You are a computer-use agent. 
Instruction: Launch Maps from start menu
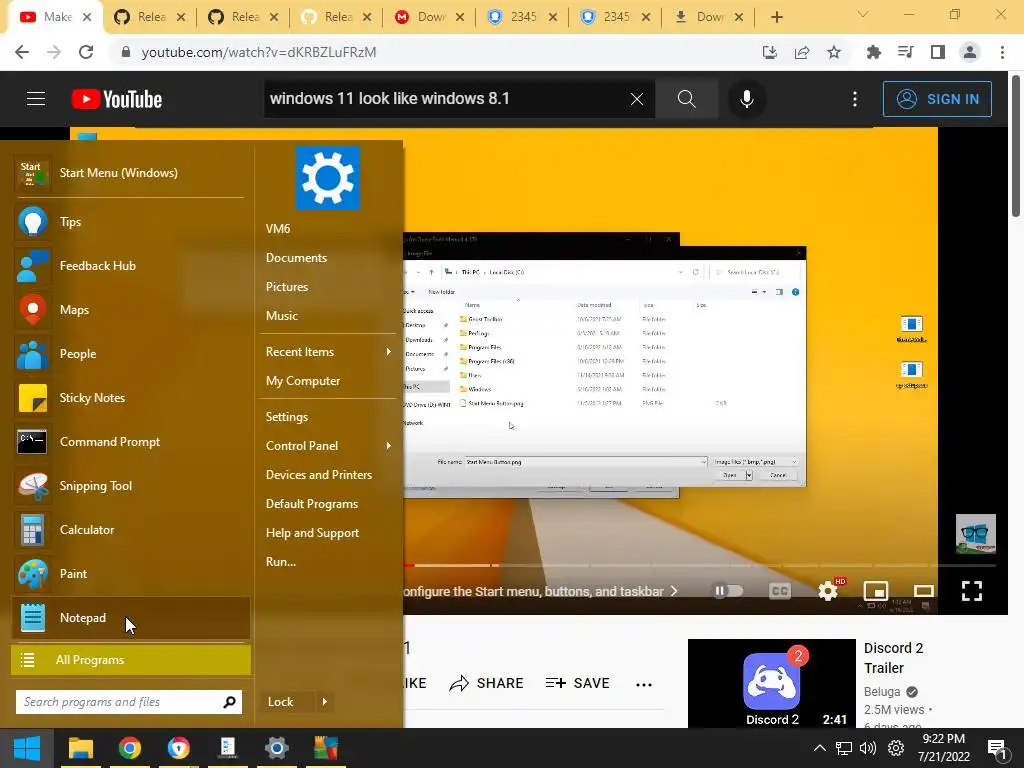tap(130, 310)
